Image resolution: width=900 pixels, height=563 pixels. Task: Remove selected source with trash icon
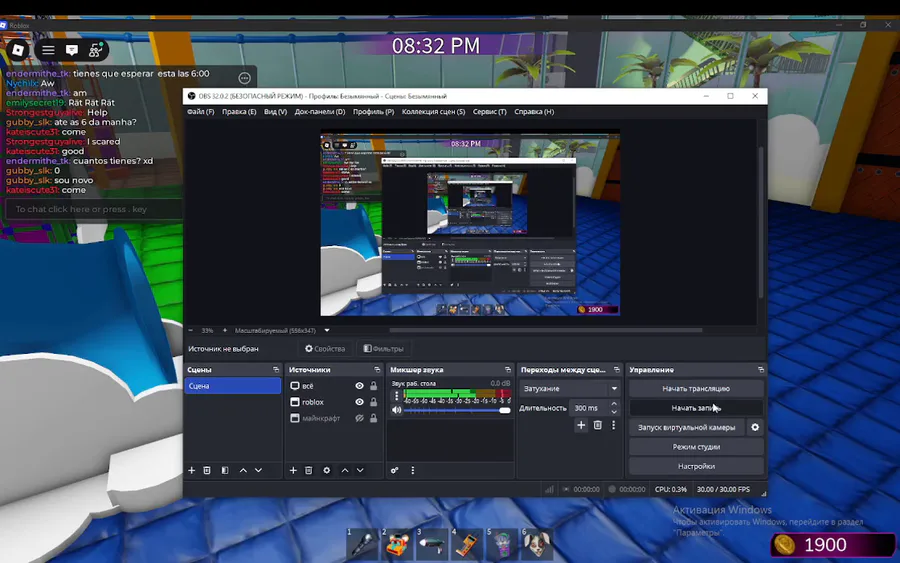pos(309,470)
